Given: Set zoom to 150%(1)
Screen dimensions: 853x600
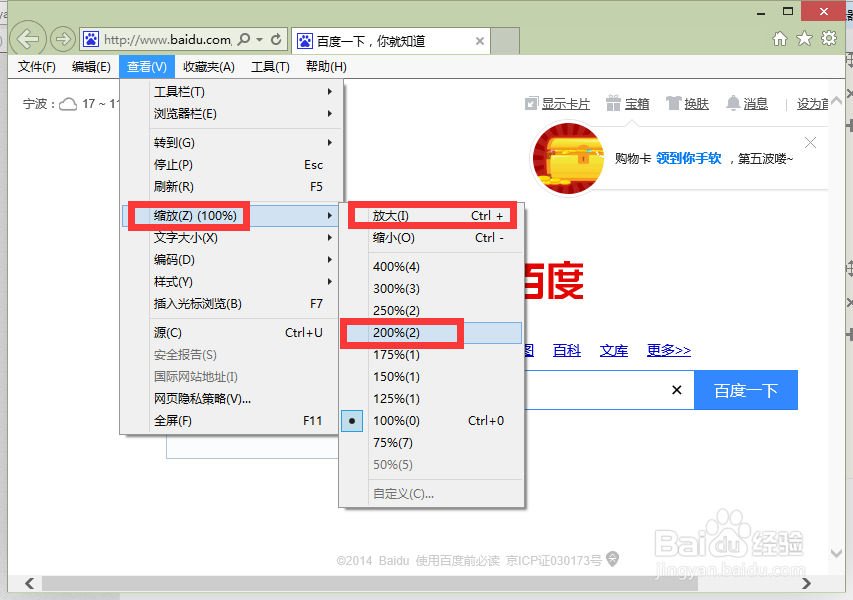Looking at the screenshot, I should (431, 377).
